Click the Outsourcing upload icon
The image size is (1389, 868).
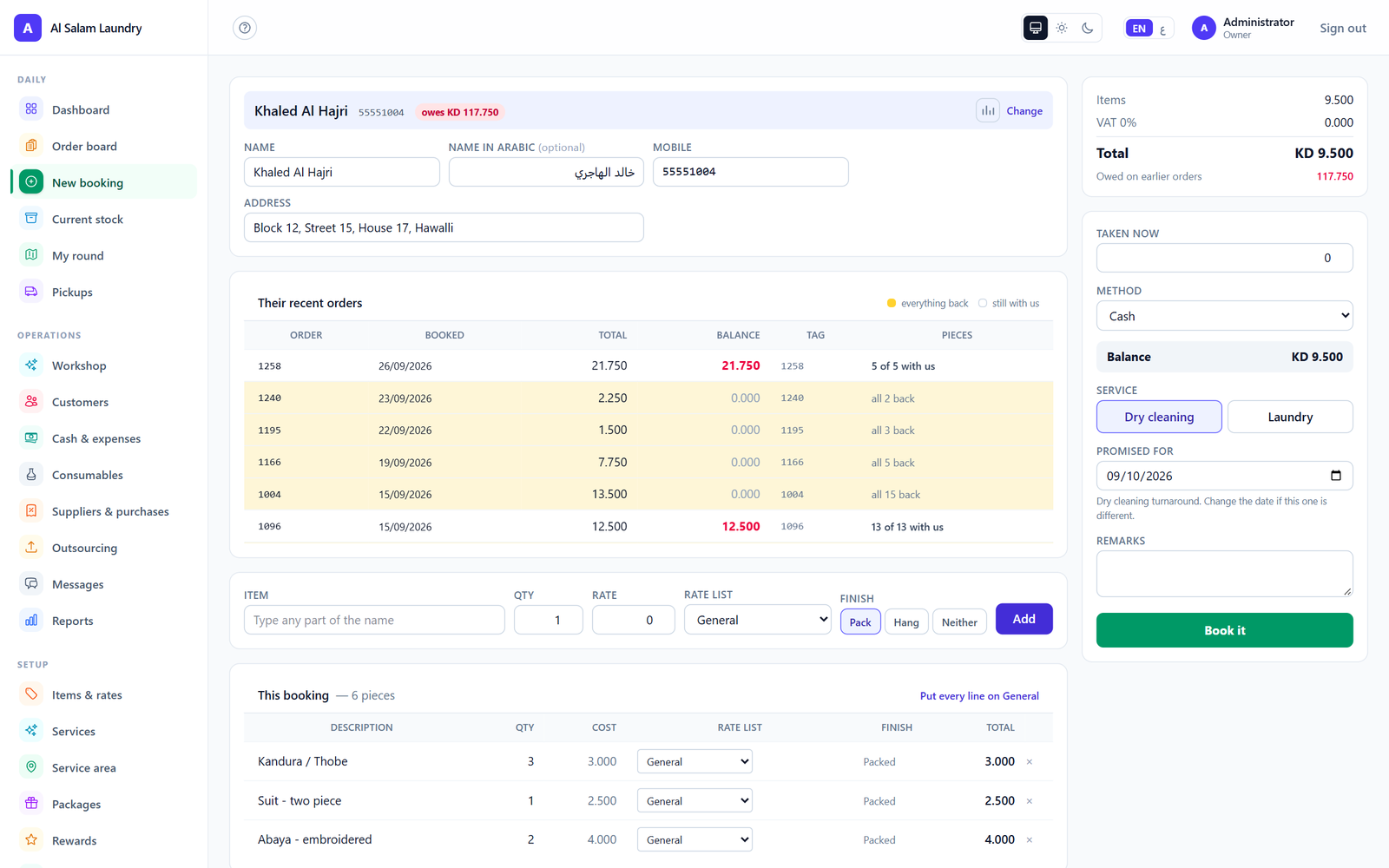[31, 548]
